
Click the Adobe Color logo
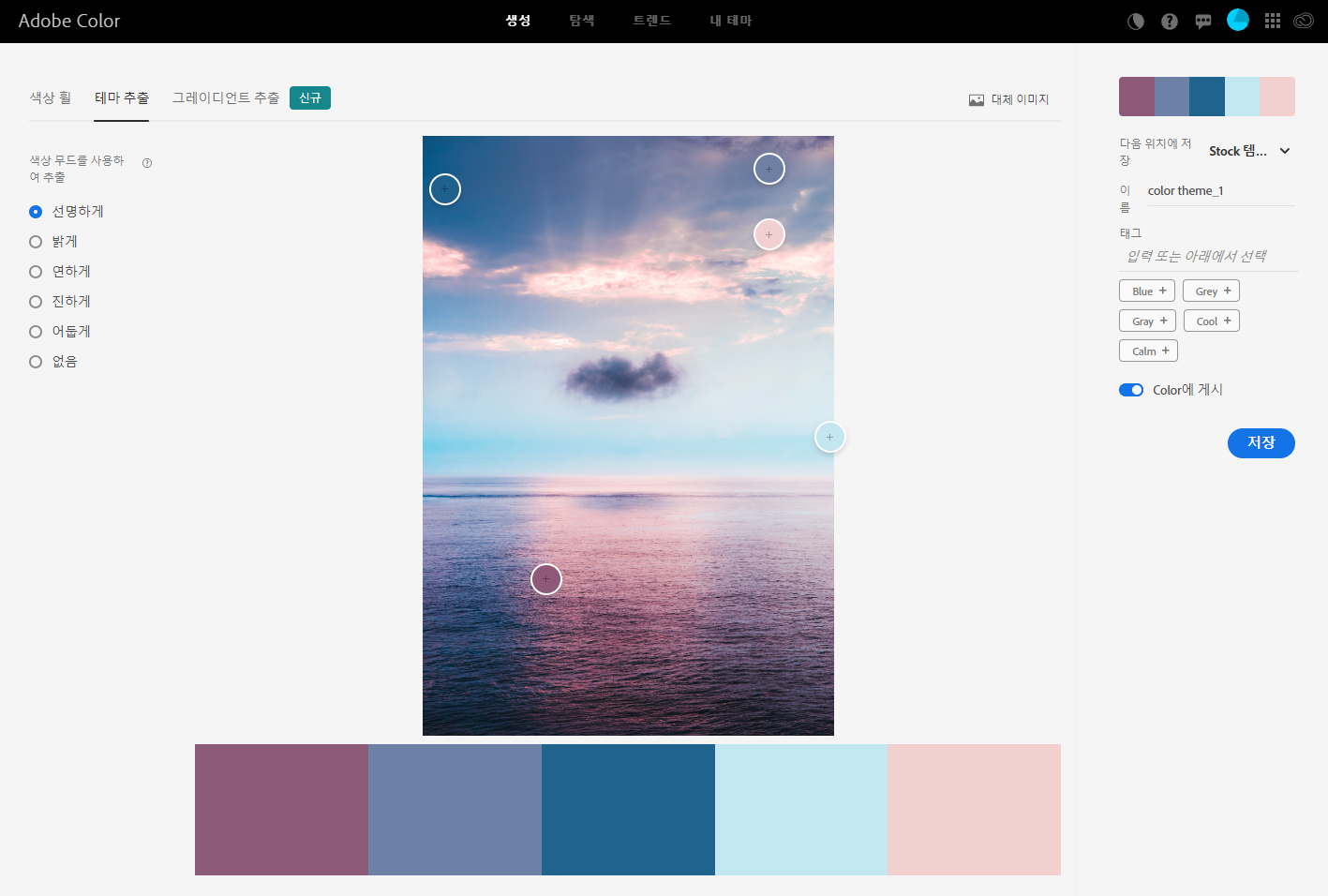pyautogui.click(x=69, y=21)
